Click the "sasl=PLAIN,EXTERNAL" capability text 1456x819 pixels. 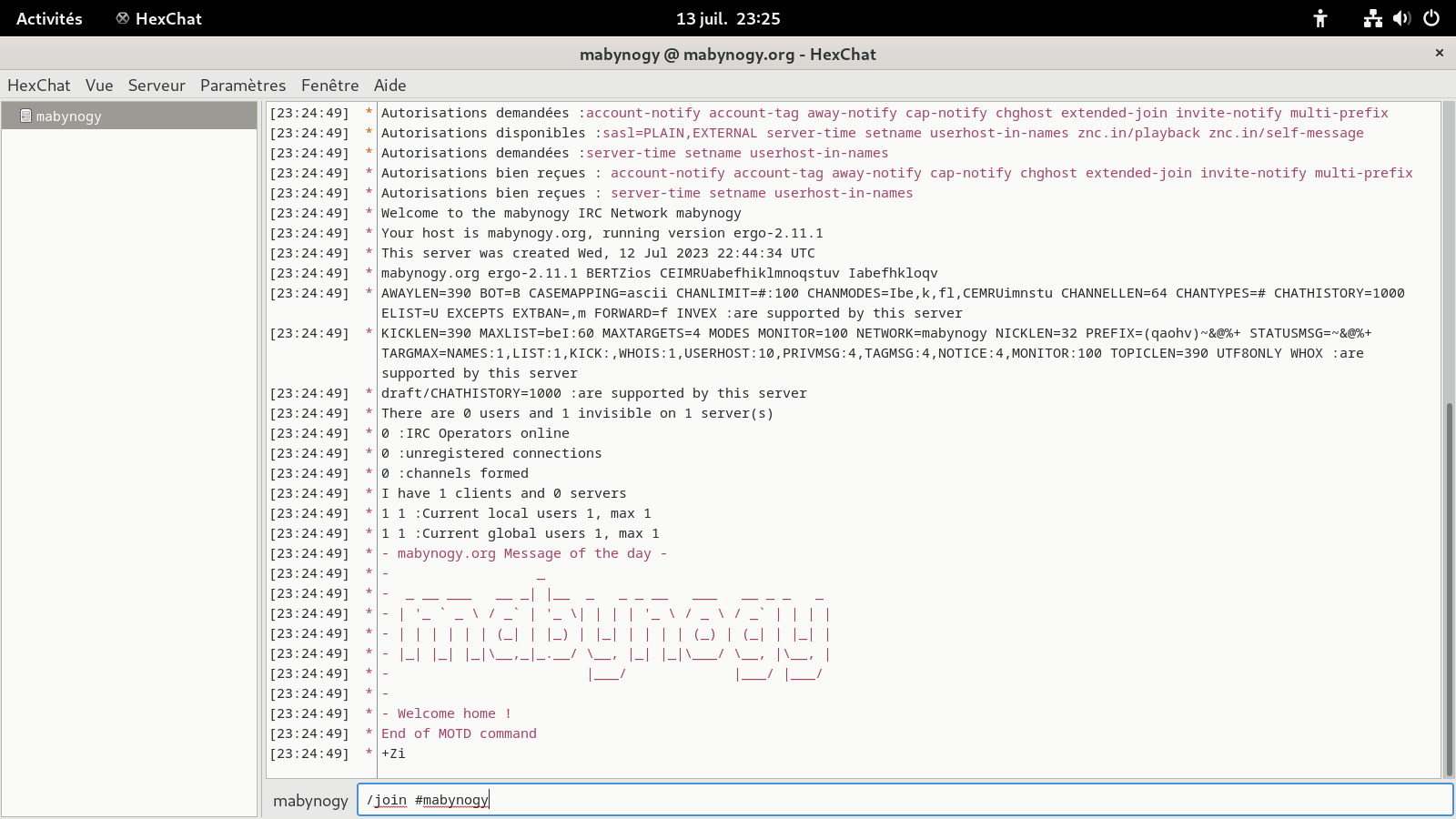click(x=680, y=133)
